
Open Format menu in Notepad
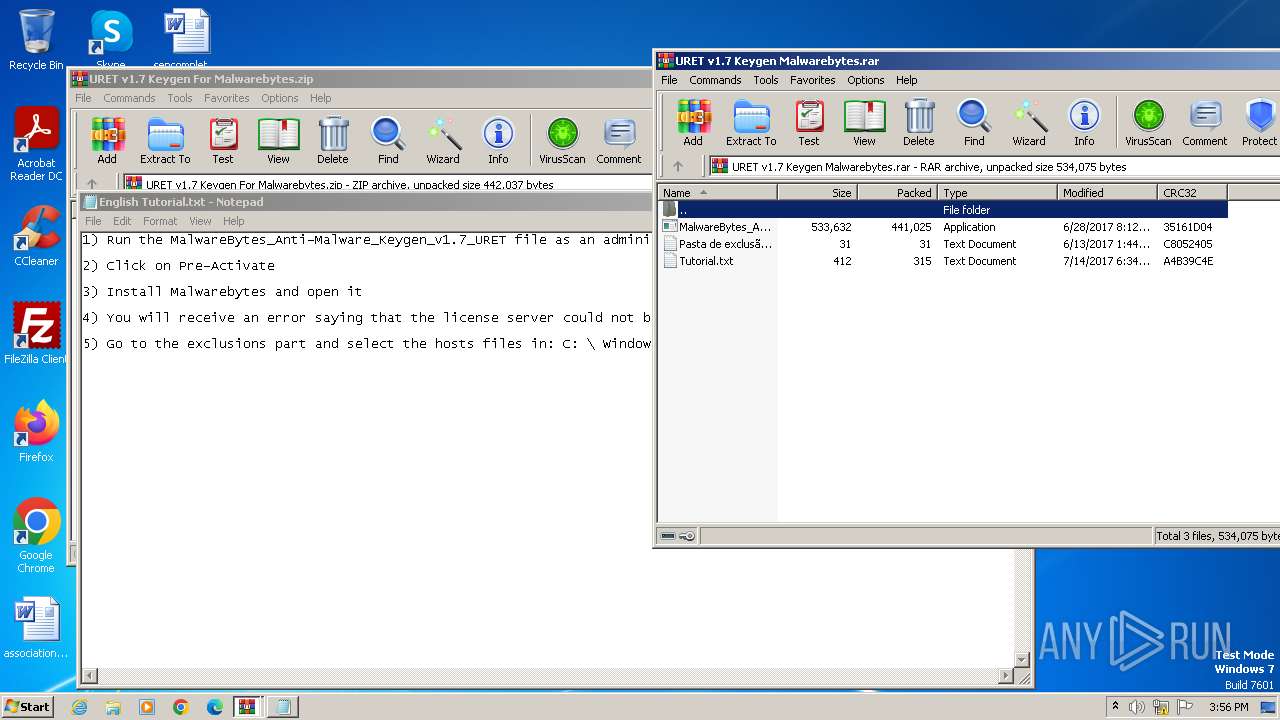160,221
